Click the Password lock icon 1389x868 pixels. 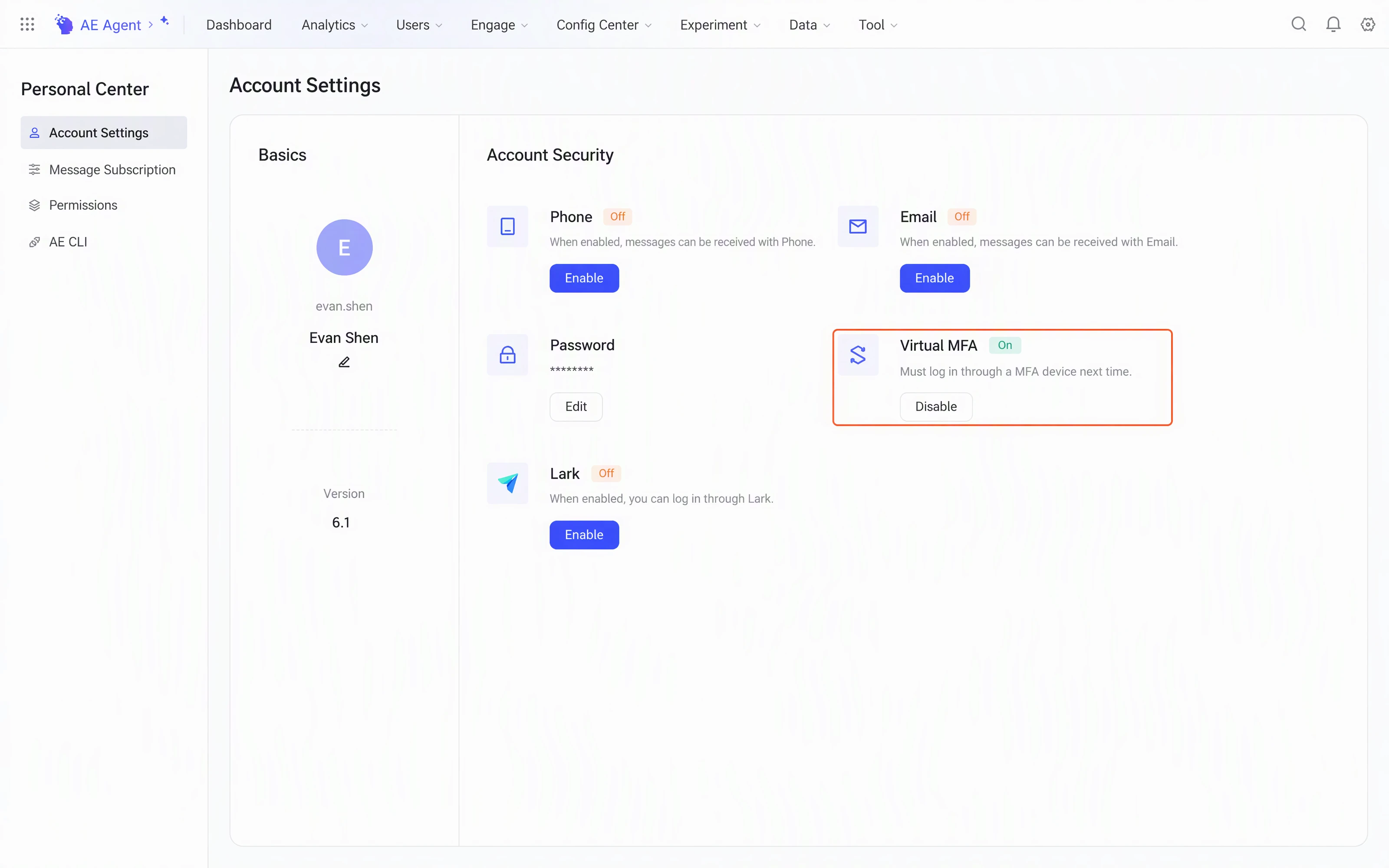tap(507, 355)
